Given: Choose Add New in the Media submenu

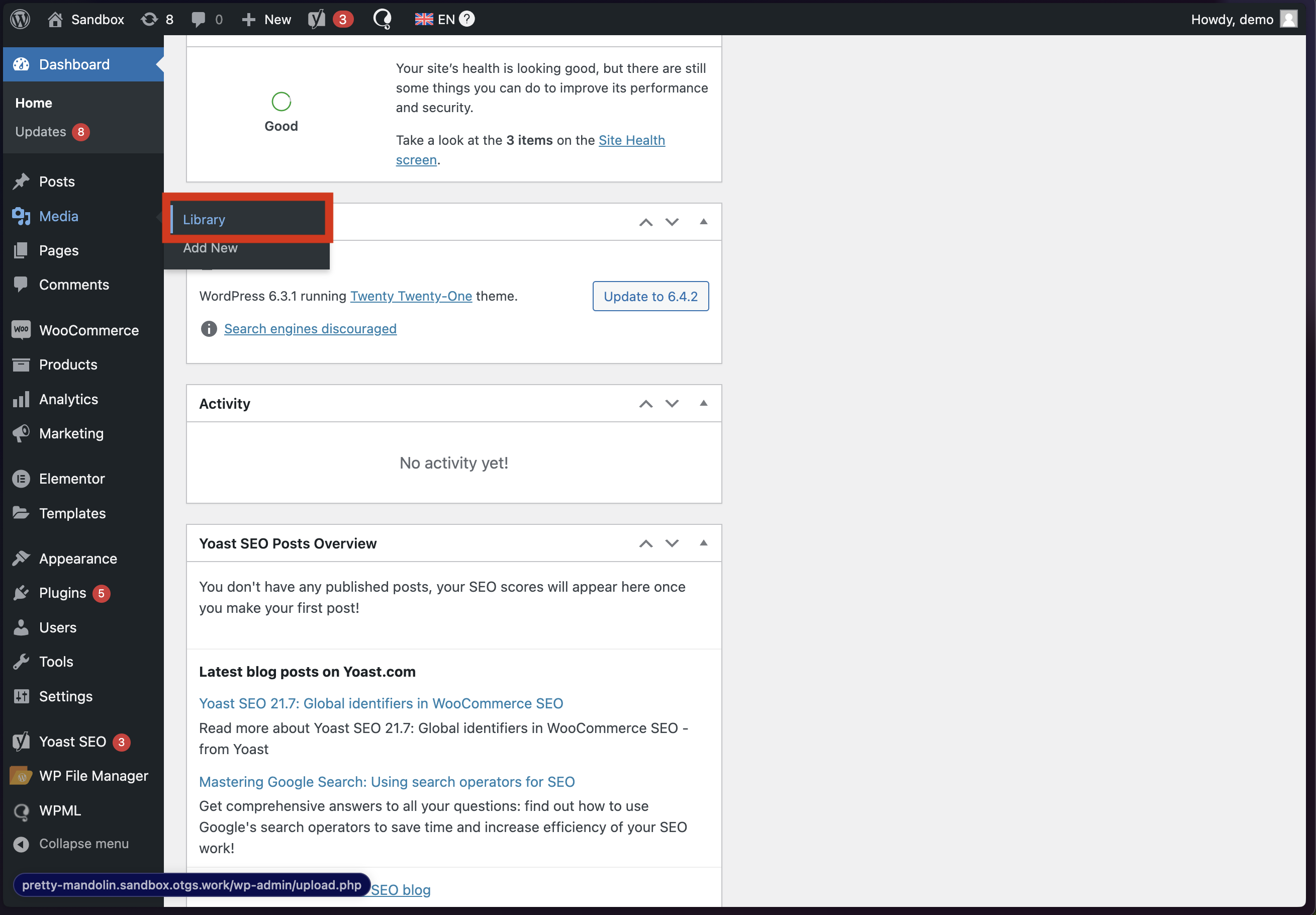Looking at the screenshot, I should tap(210, 248).
